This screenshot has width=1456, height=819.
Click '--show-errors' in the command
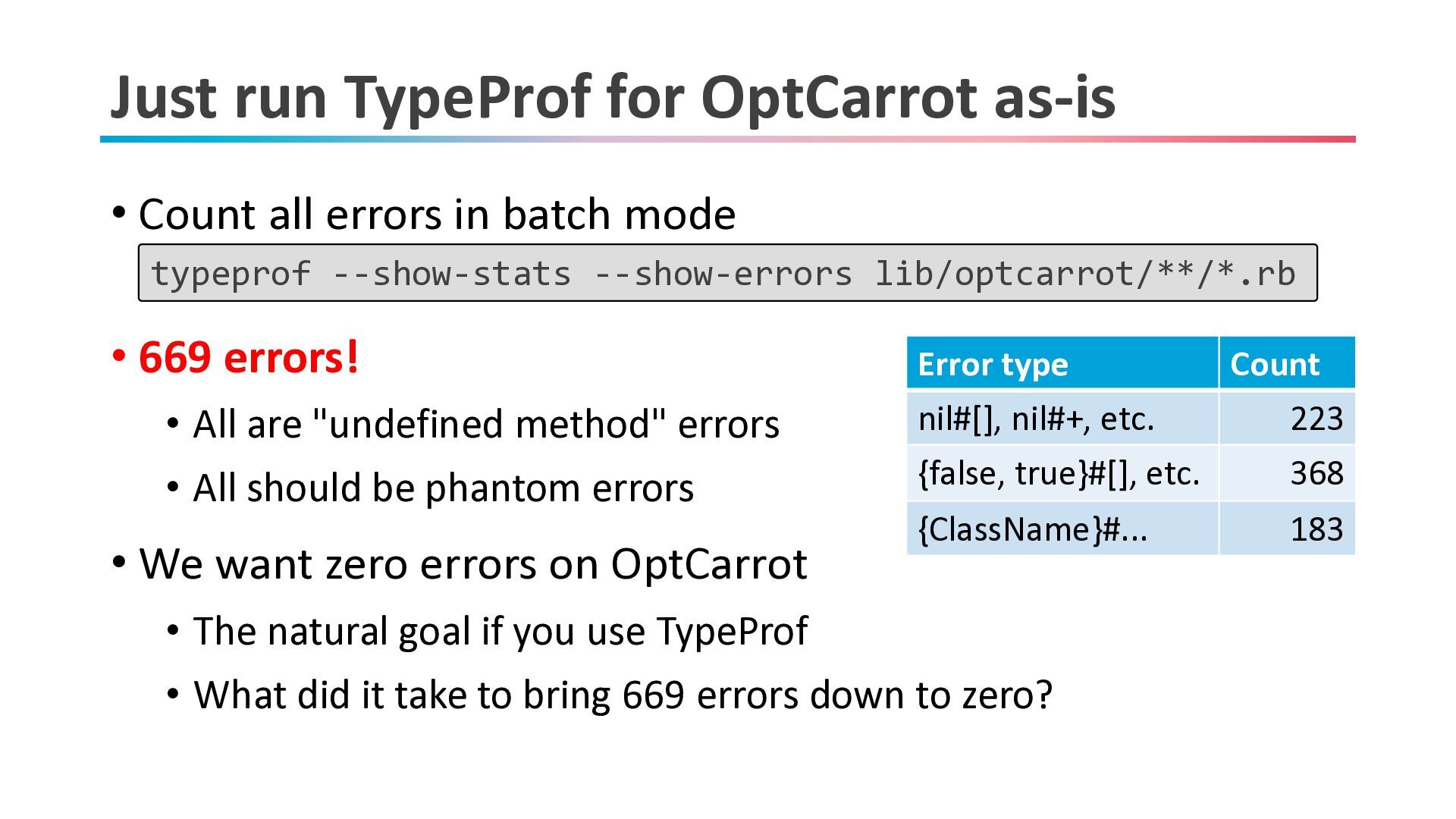[x=723, y=274]
